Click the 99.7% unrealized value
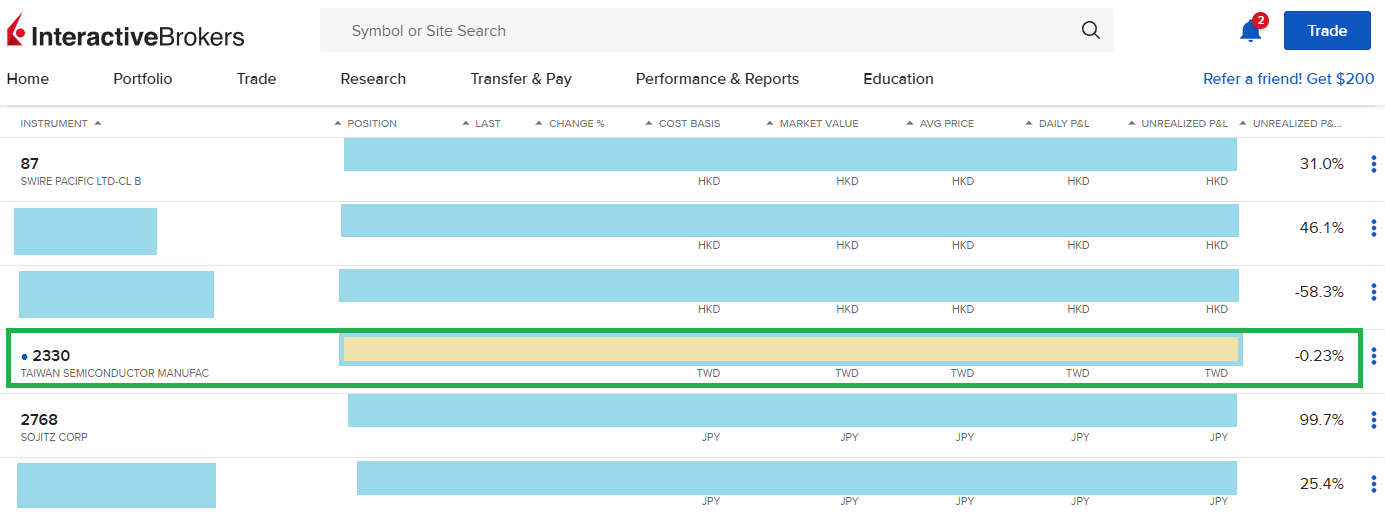Screen dimensions: 1385x515 (x=1321, y=420)
